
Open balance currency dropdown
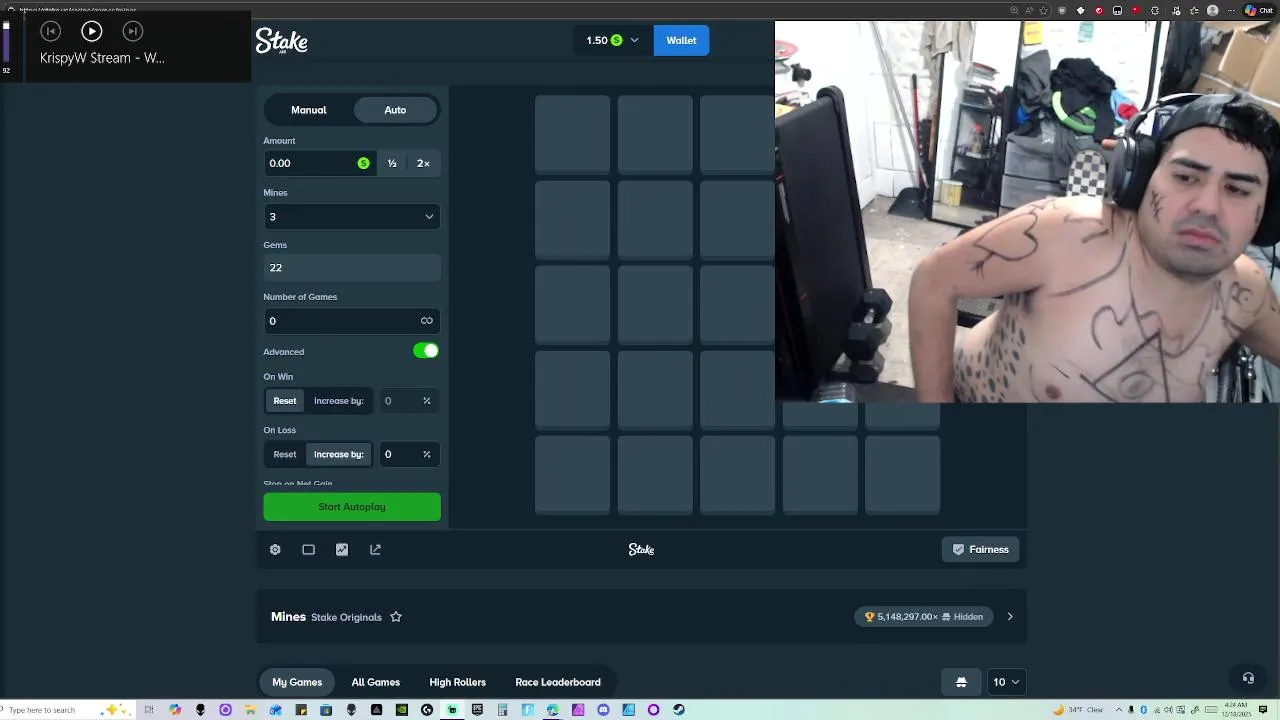coord(634,40)
